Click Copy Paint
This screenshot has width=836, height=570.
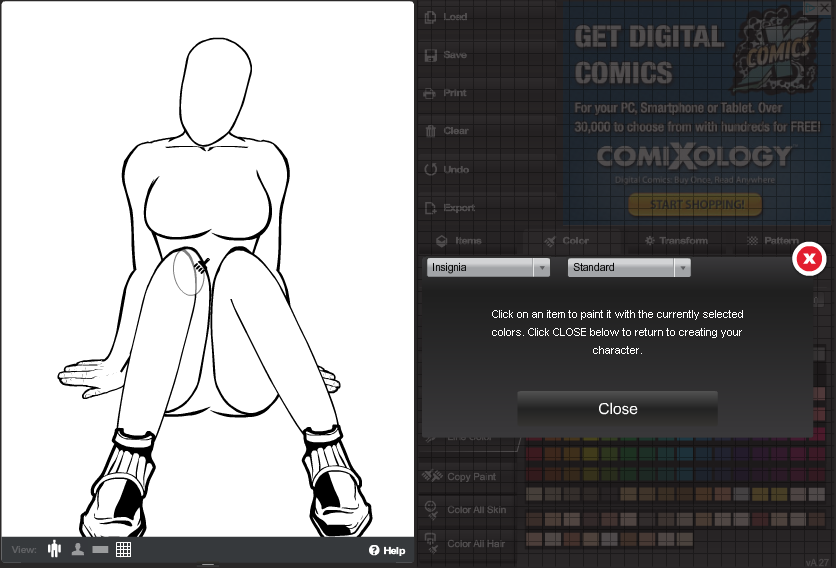point(461,476)
